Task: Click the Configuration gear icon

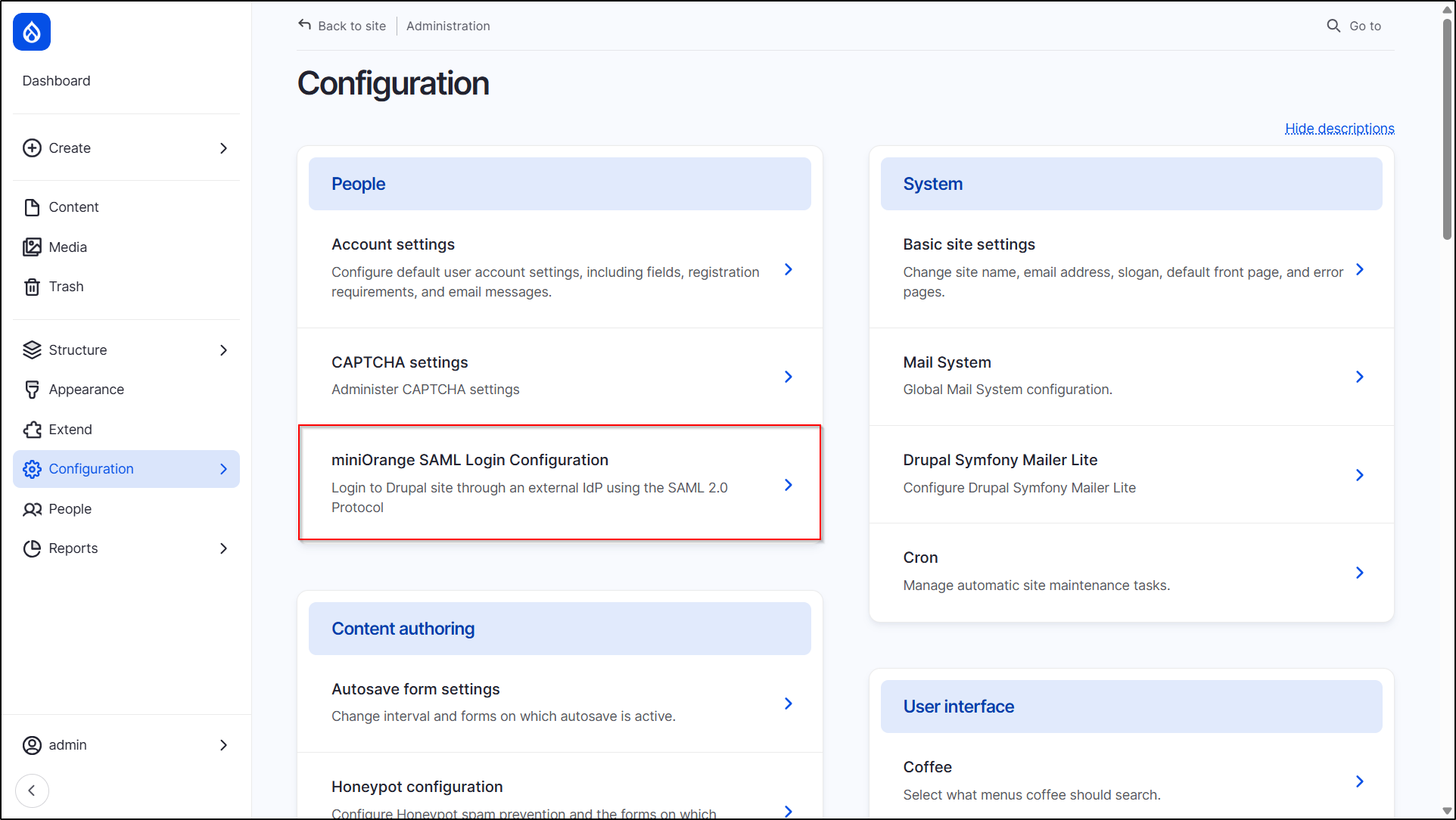Action: 32,469
